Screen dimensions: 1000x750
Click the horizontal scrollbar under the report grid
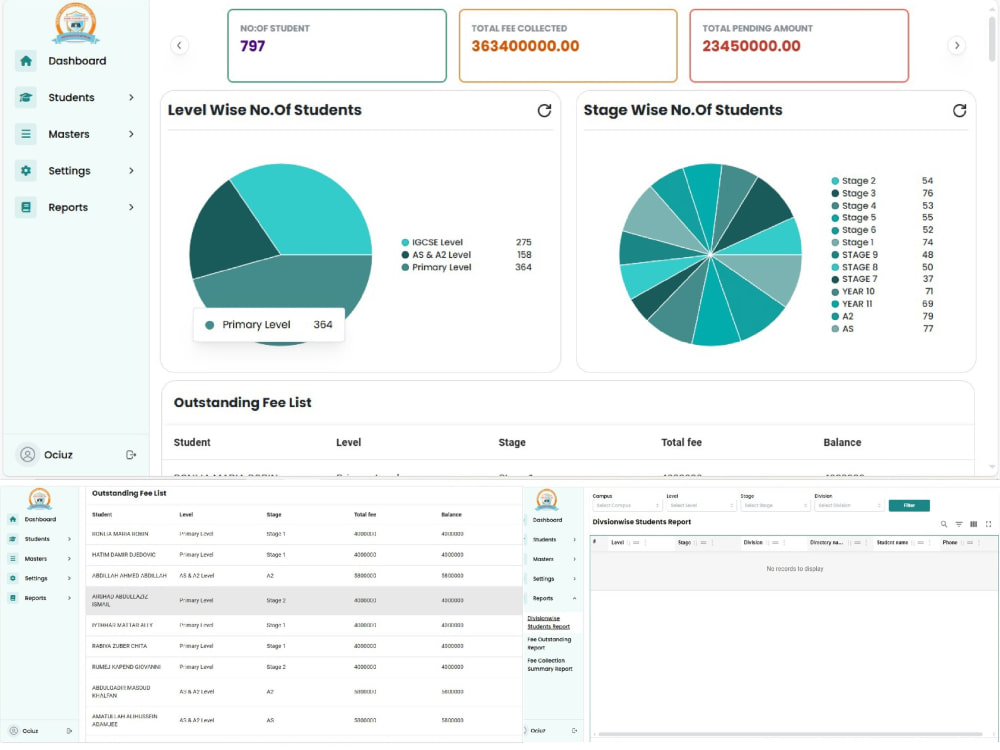tap(790, 734)
